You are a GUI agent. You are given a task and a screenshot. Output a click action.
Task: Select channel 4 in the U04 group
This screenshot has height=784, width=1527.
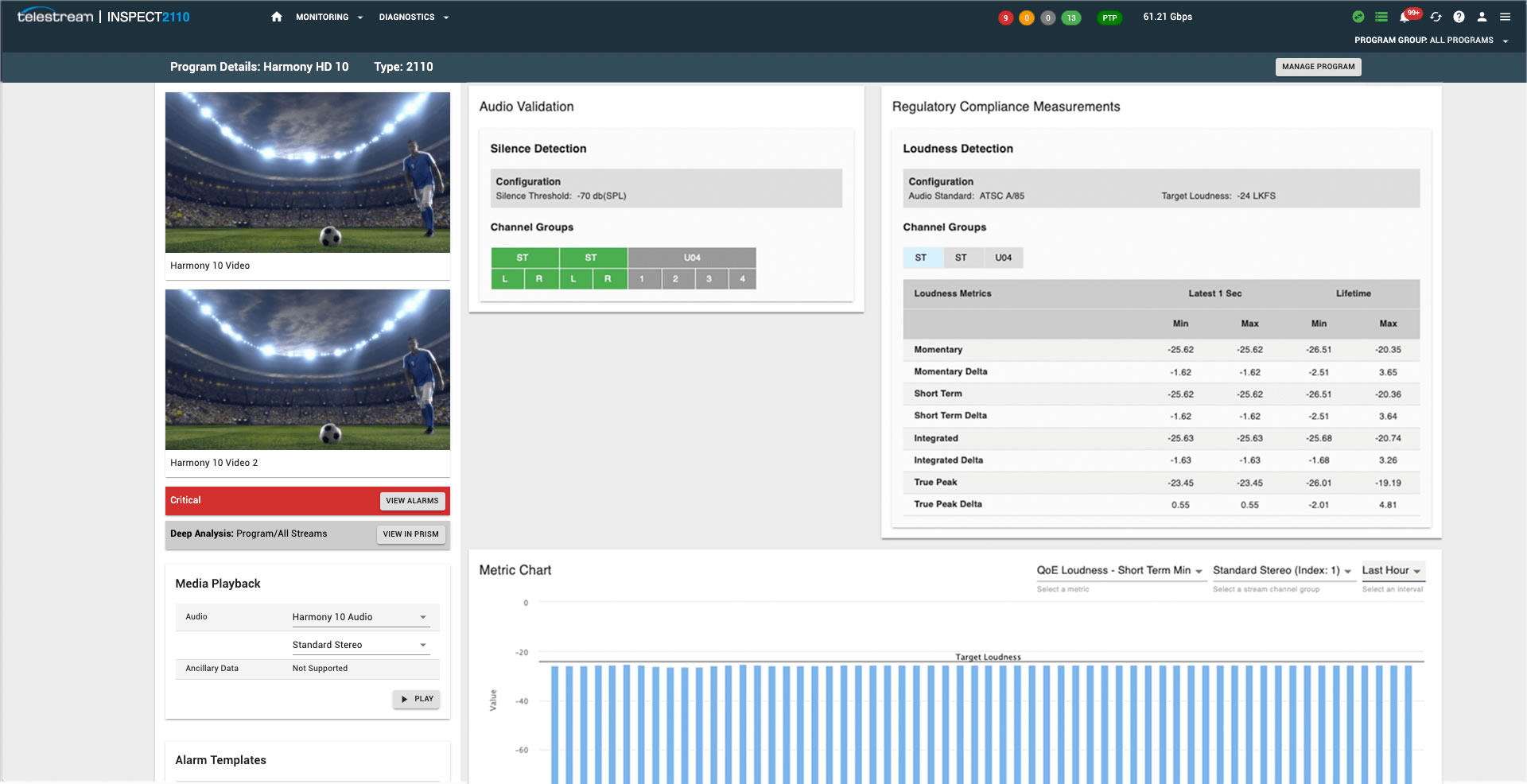(x=743, y=279)
